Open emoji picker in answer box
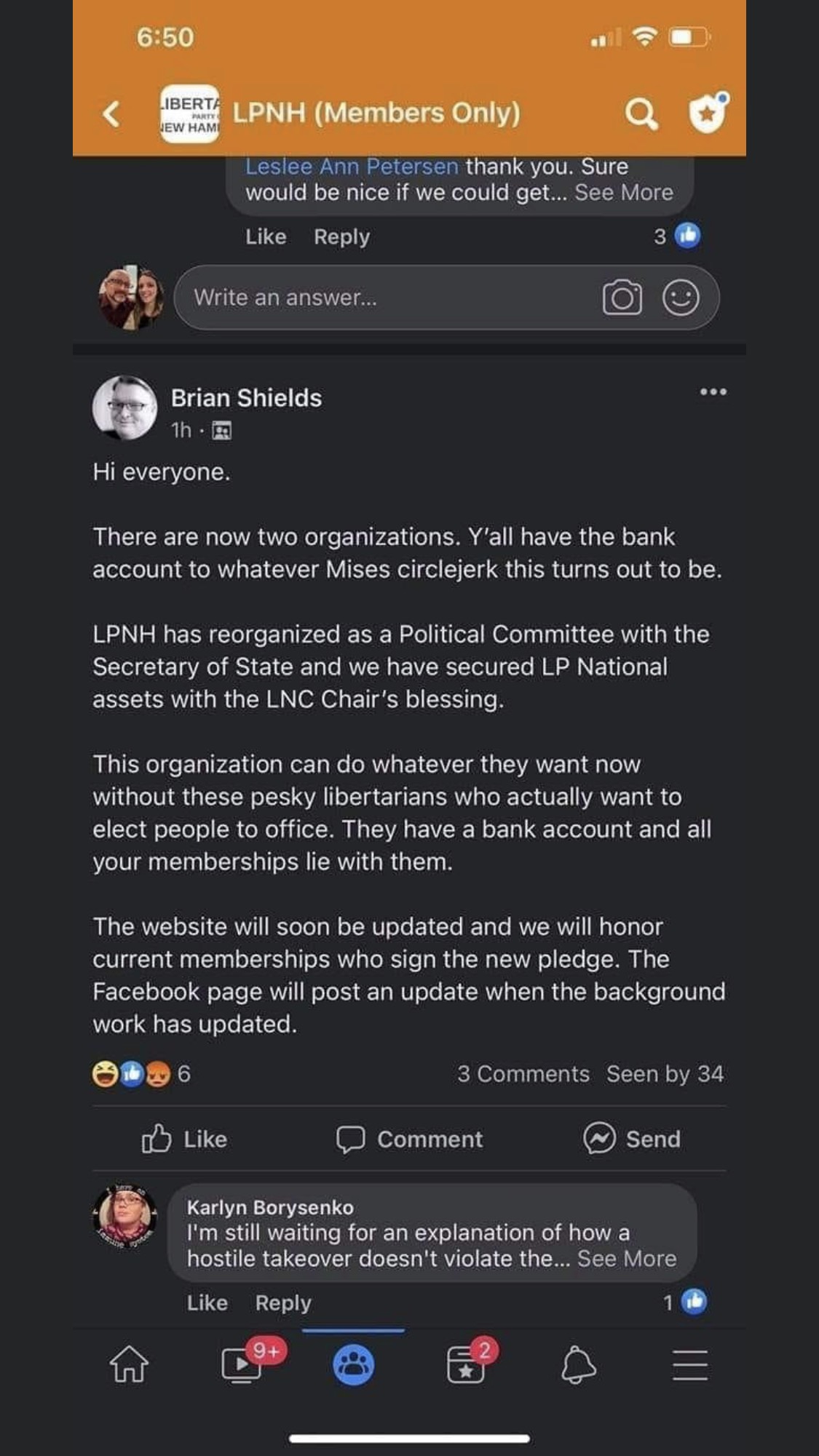 tap(681, 298)
